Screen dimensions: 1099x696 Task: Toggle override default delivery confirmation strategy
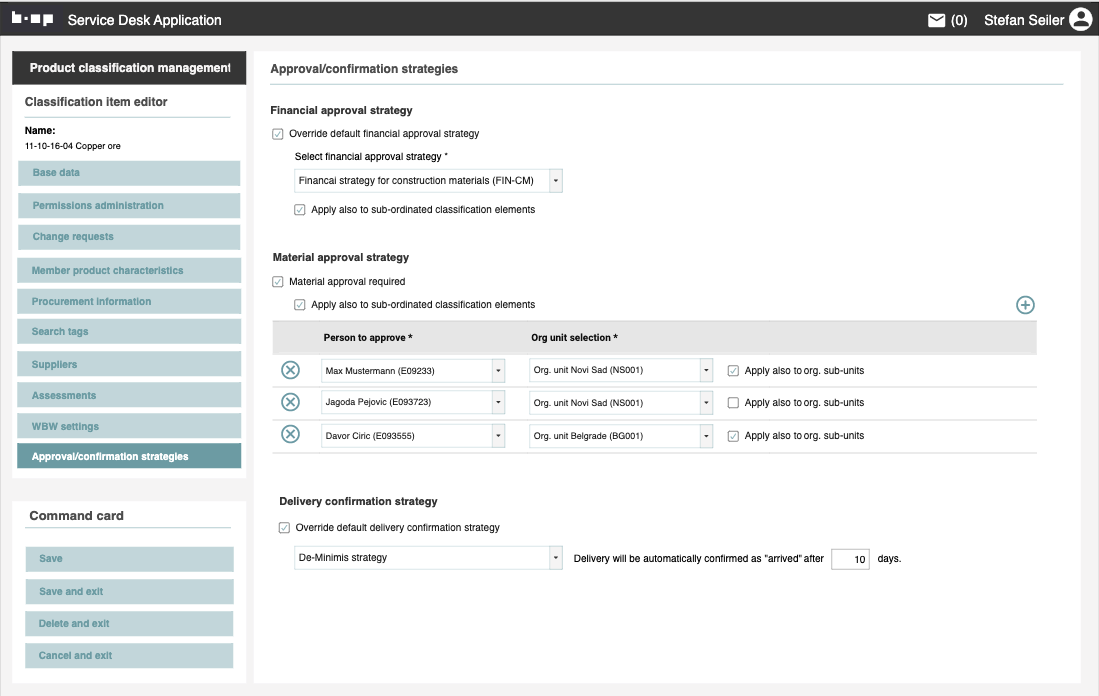click(285, 528)
